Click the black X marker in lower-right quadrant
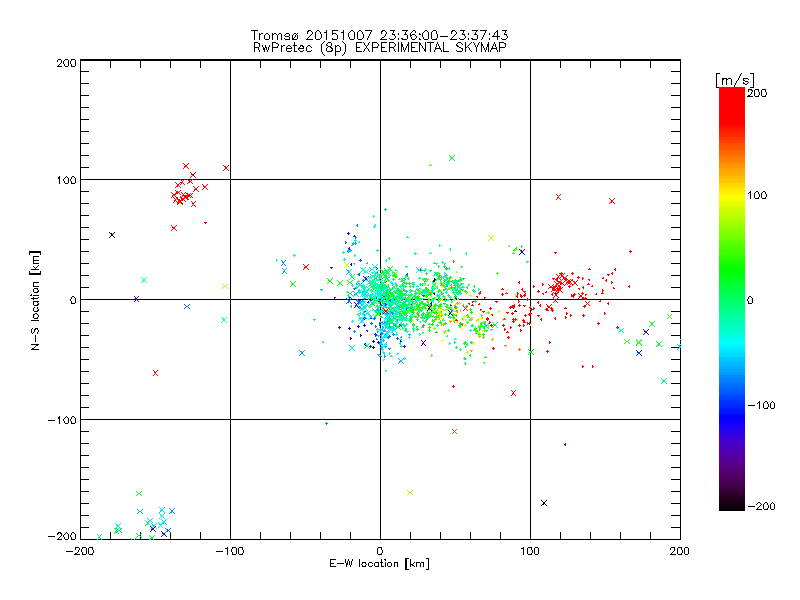 point(544,503)
